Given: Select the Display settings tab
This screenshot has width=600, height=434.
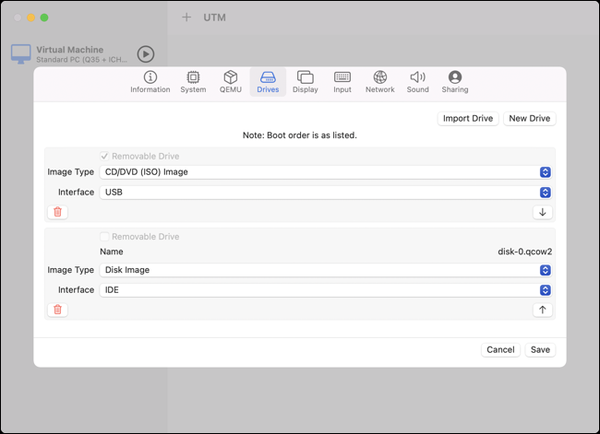Looking at the screenshot, I should (x=305, y=82).
